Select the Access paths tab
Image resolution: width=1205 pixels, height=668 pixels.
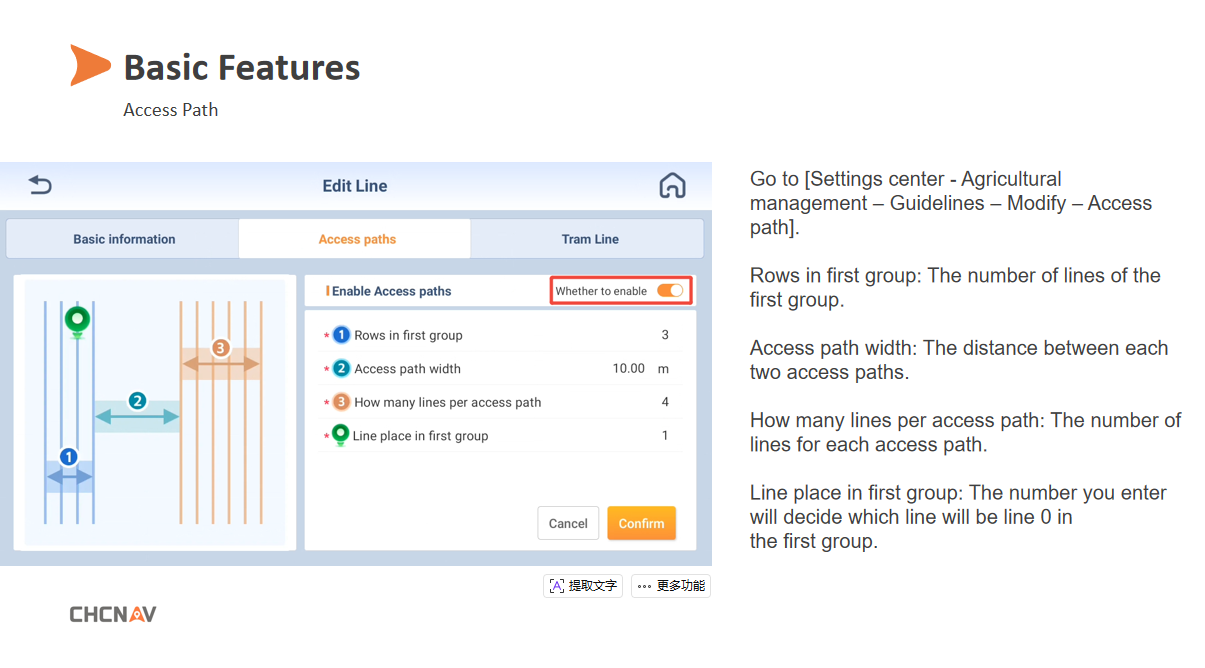coord(357,239)
